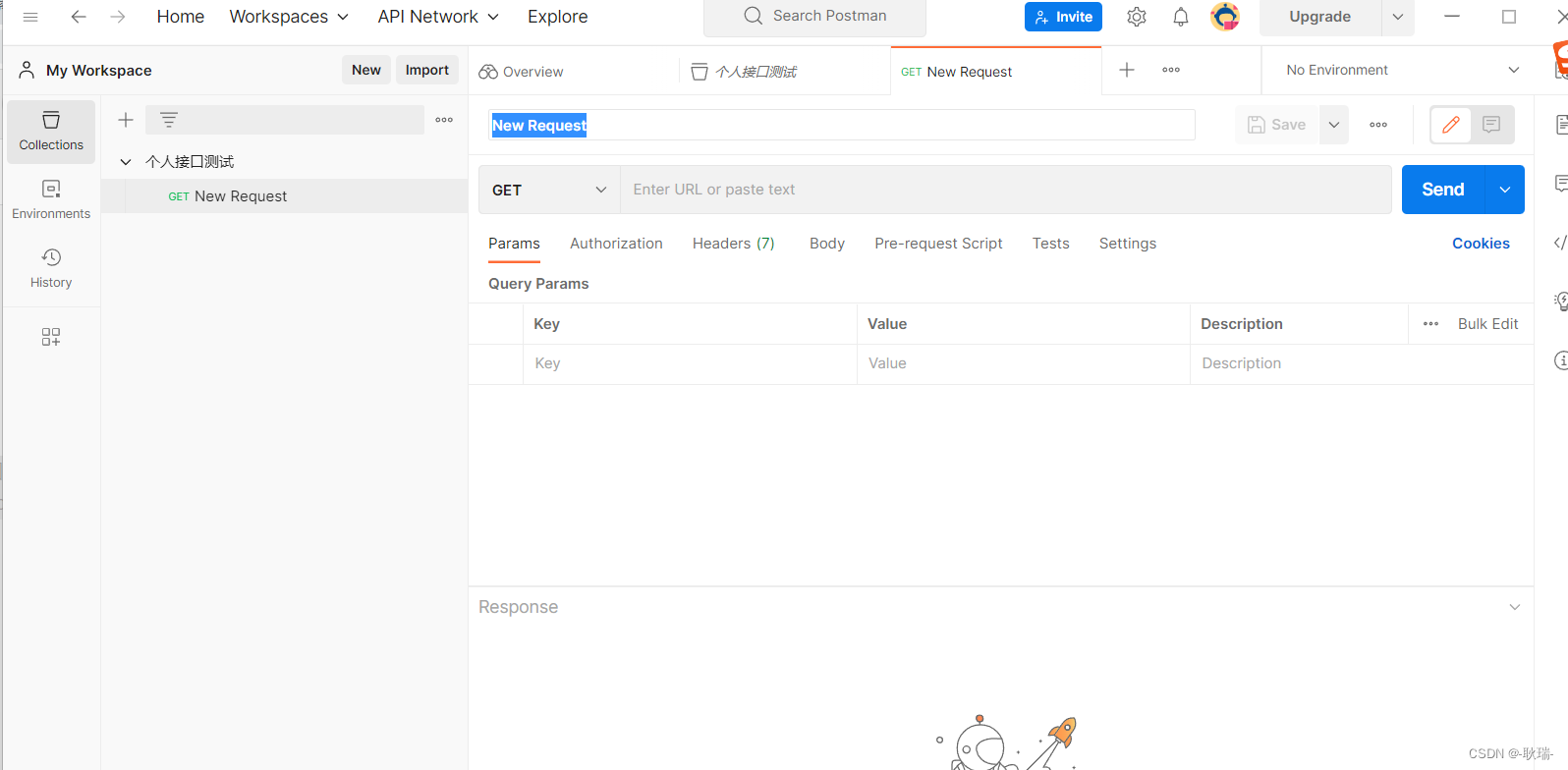1568x770 pixels.
Task: Open the Save options dropdown arrow
Action: pyautogui.click(x=1333, y=125)
